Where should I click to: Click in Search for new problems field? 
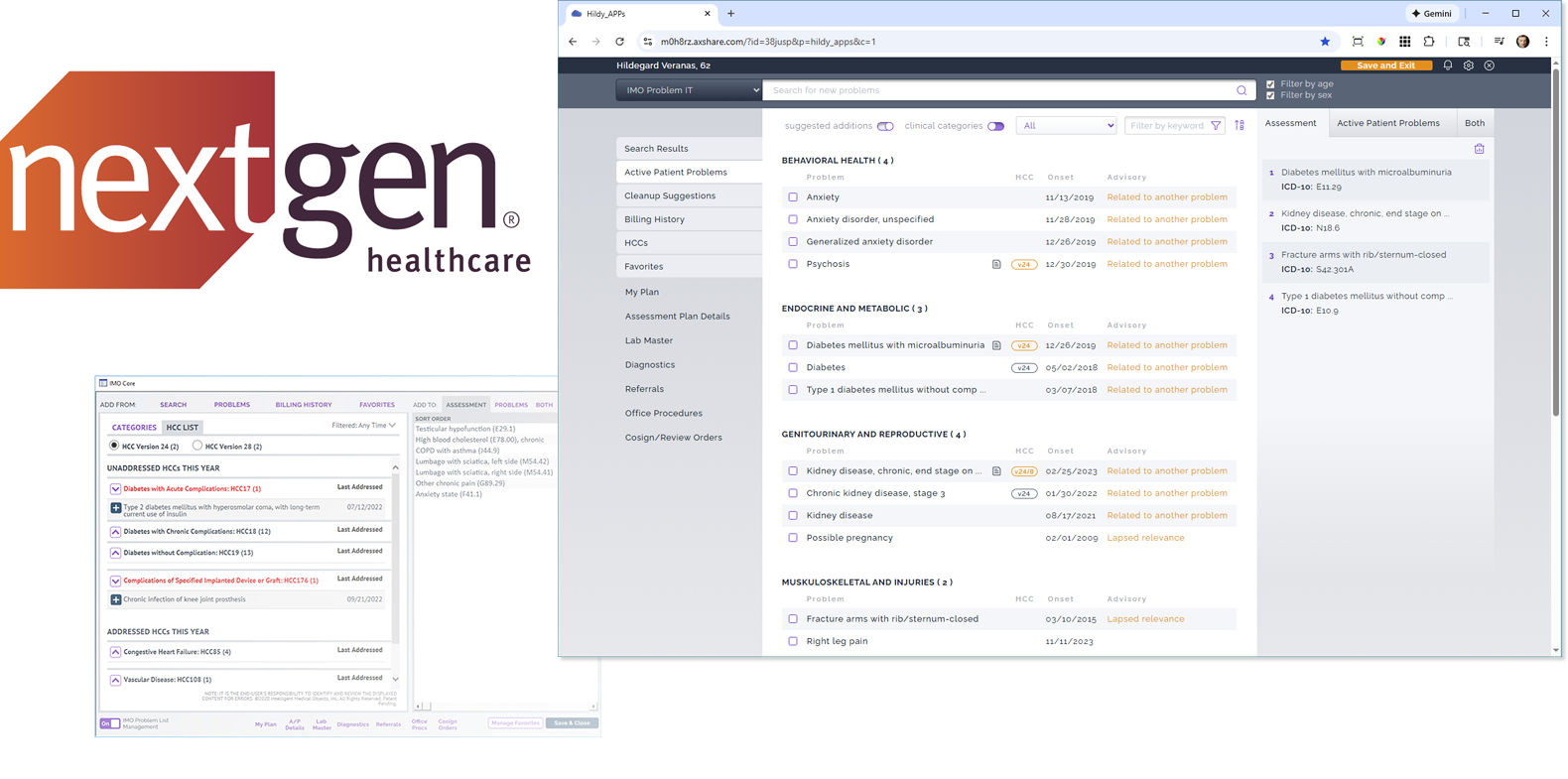[1000, 90]
